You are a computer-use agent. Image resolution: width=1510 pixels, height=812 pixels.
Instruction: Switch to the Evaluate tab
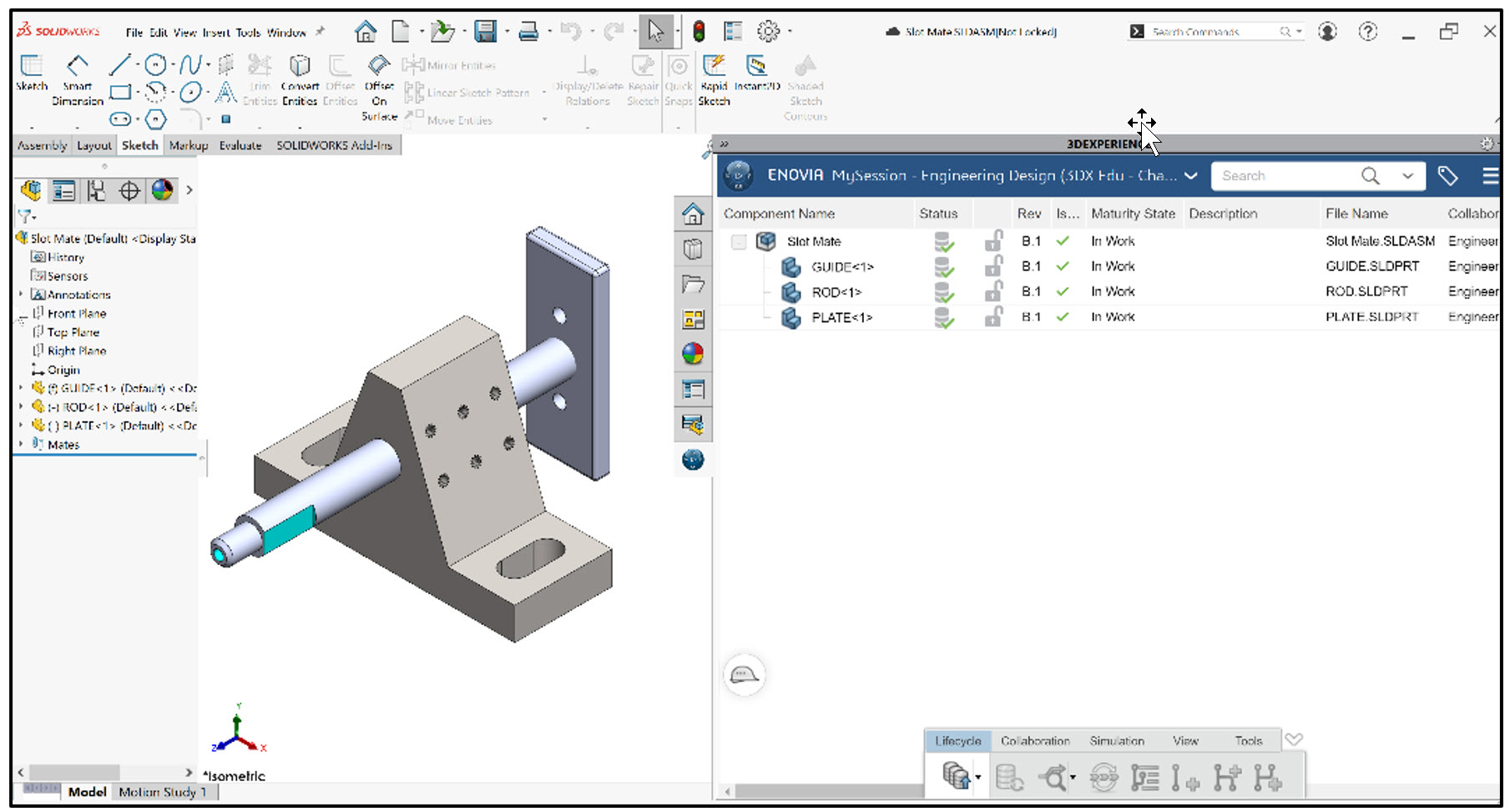pyautogui.click(x=240, y=144)
